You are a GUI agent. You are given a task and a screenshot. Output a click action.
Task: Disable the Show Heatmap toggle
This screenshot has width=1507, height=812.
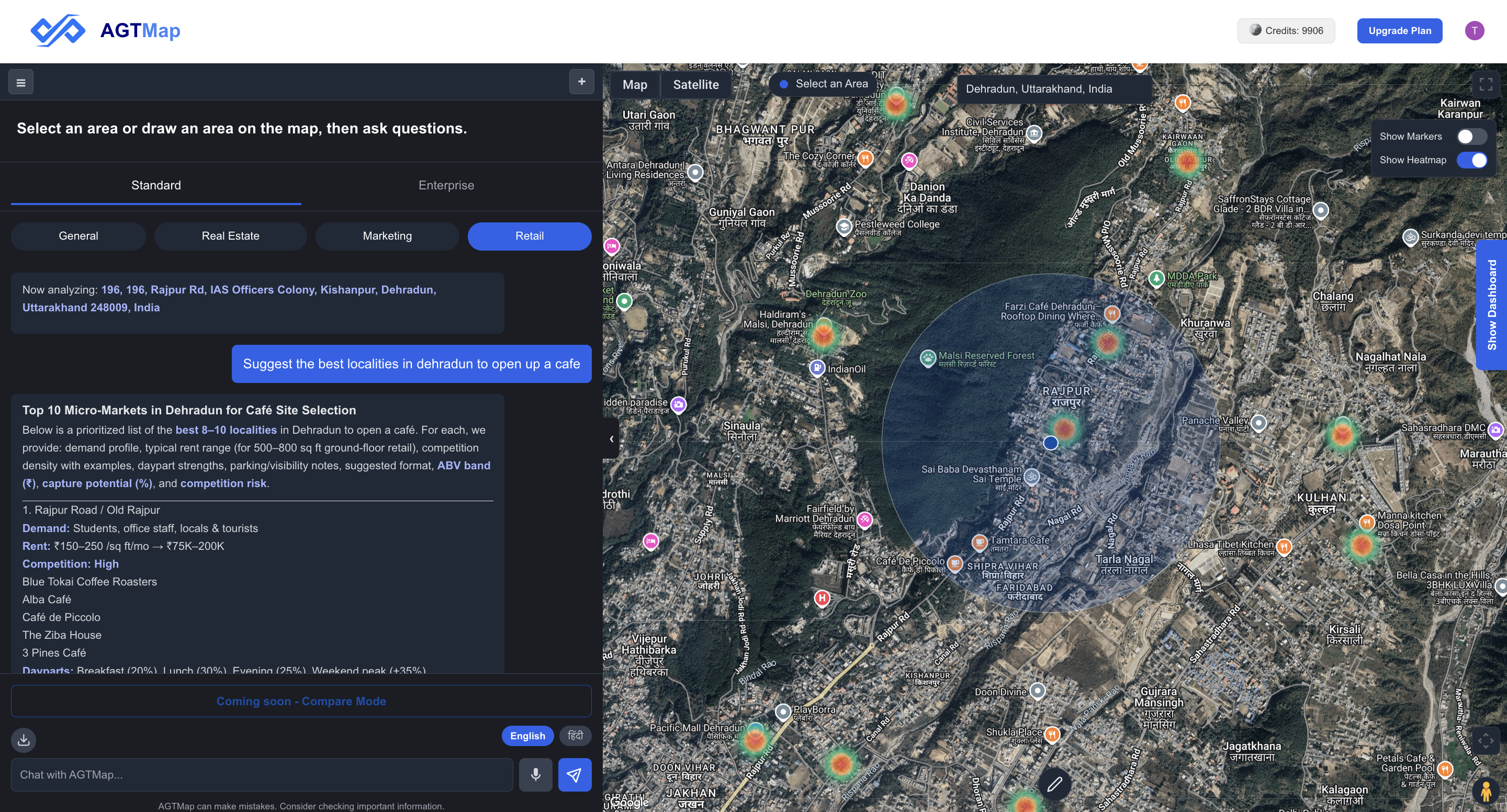pos(1471,160)
